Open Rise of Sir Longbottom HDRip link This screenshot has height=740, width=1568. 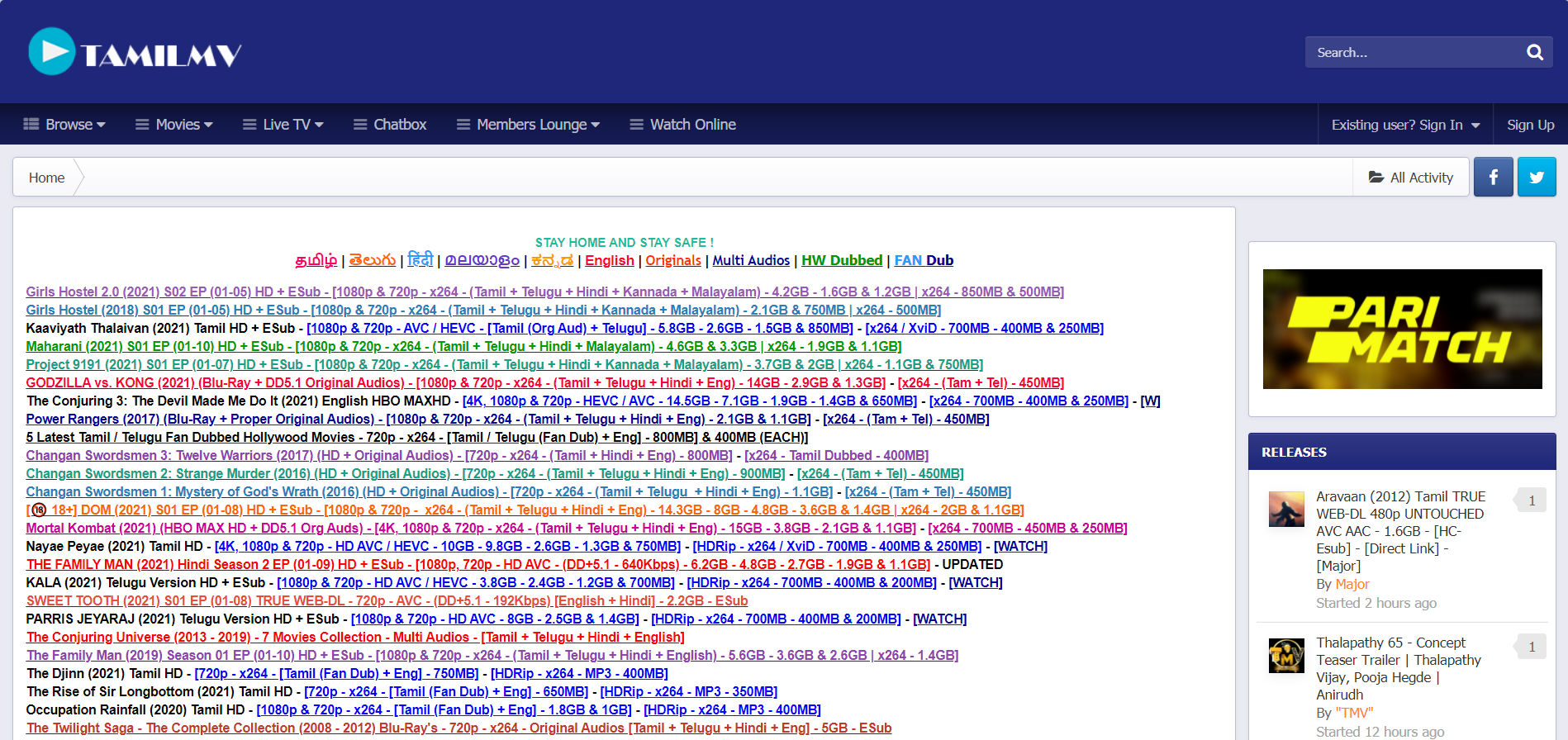[x=688, y=691]
